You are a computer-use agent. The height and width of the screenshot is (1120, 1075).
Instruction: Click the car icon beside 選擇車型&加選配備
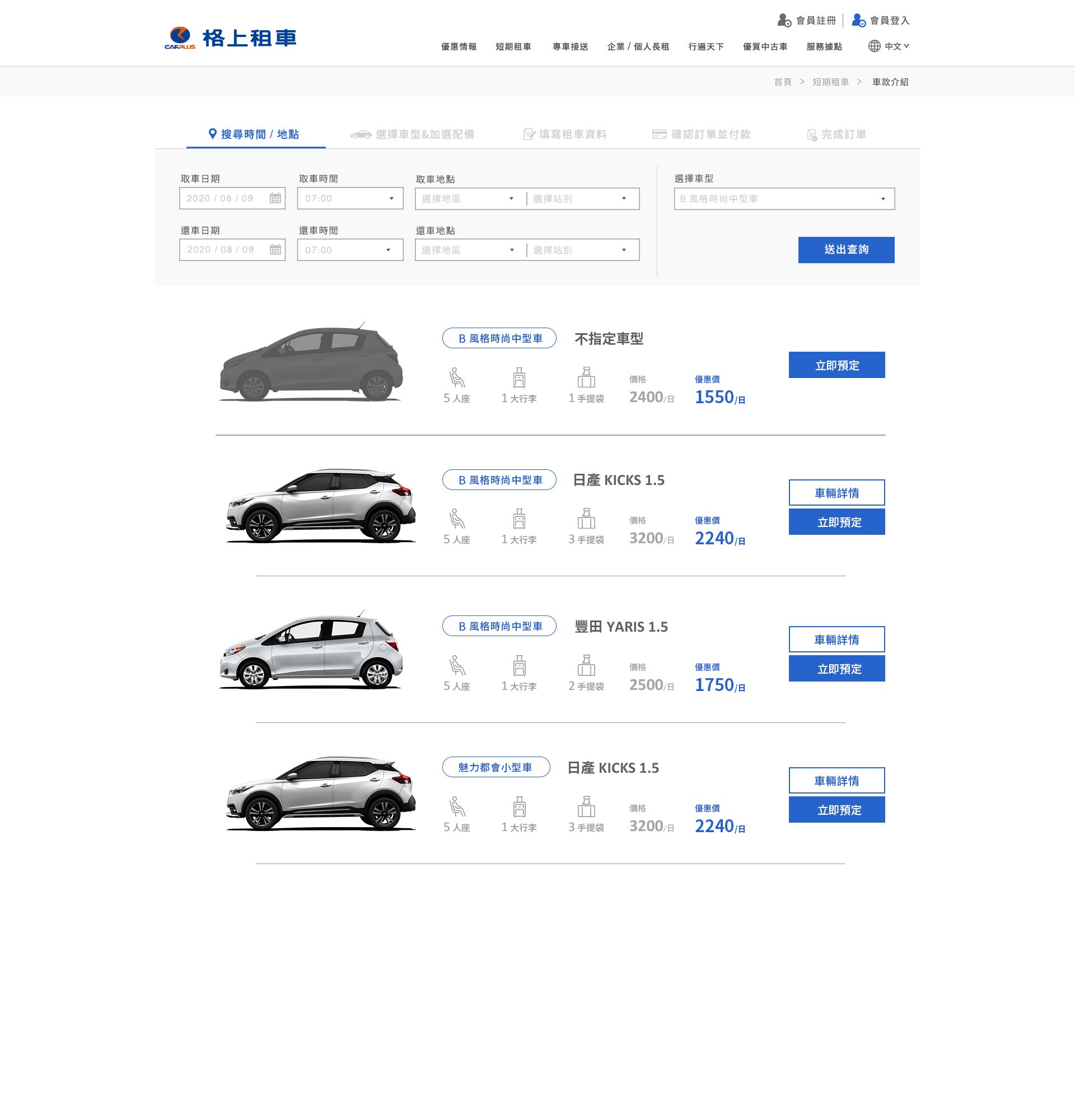pyautogui.click(x=361, y=135)
